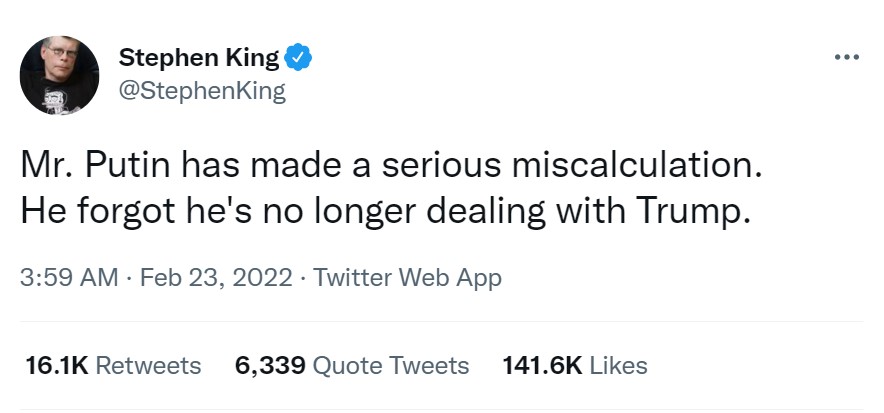
Task: Click the 6,339 quote count number
Action: [270, 366]
